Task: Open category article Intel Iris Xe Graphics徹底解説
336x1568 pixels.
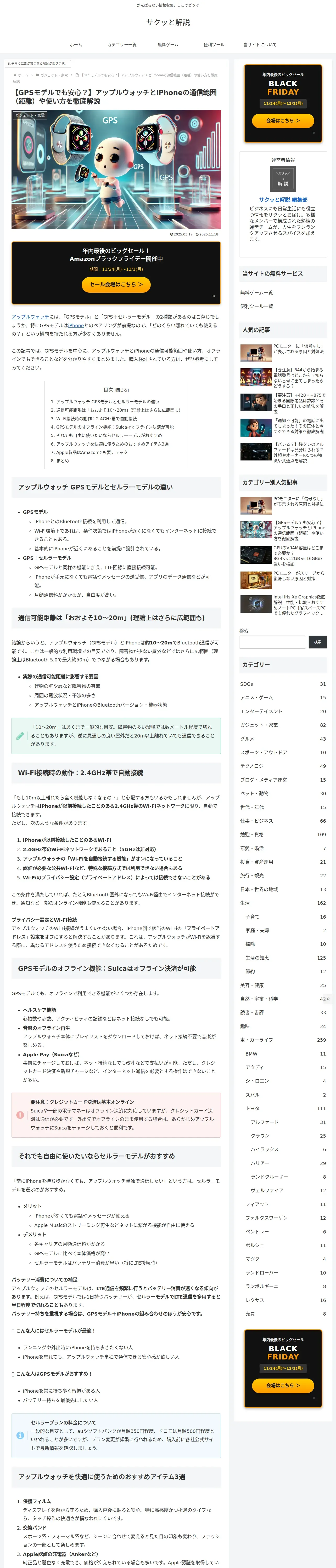Action: (x=283, y=605)
